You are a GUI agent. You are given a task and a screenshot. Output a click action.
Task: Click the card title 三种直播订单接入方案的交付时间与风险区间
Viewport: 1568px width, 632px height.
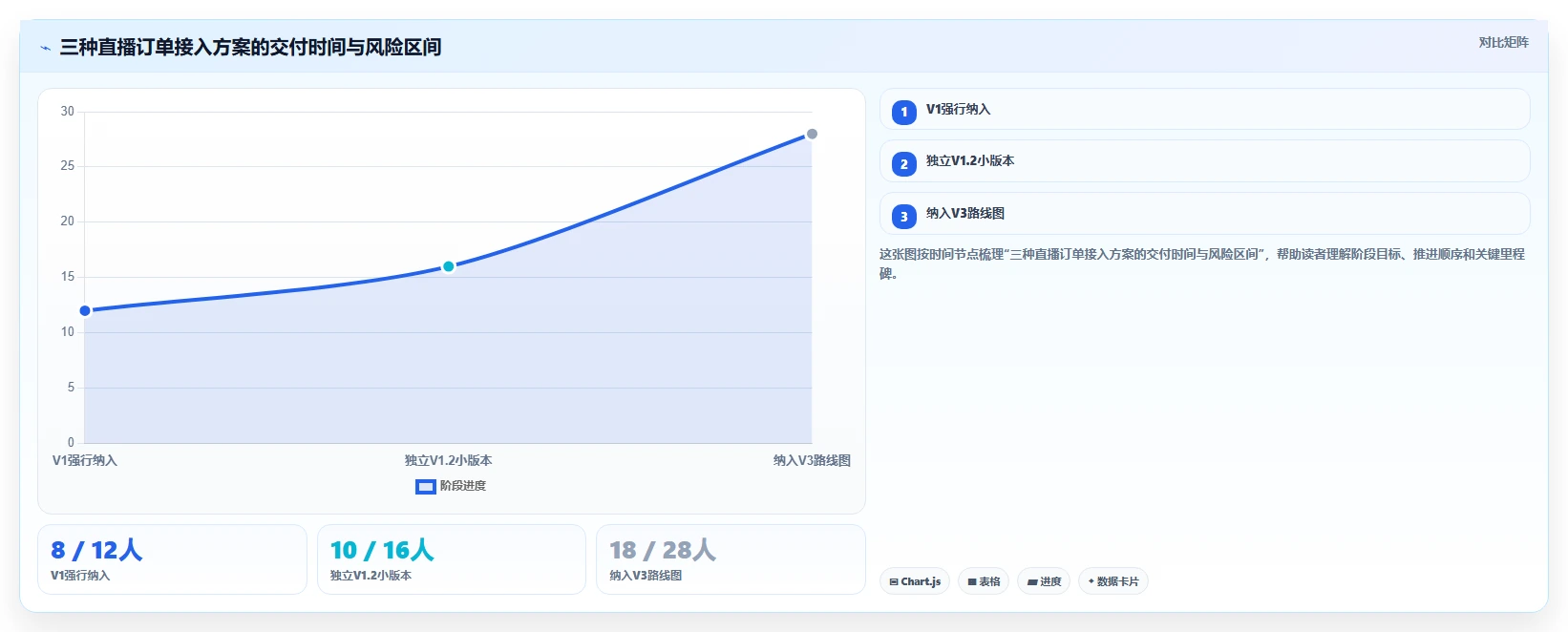250,47
